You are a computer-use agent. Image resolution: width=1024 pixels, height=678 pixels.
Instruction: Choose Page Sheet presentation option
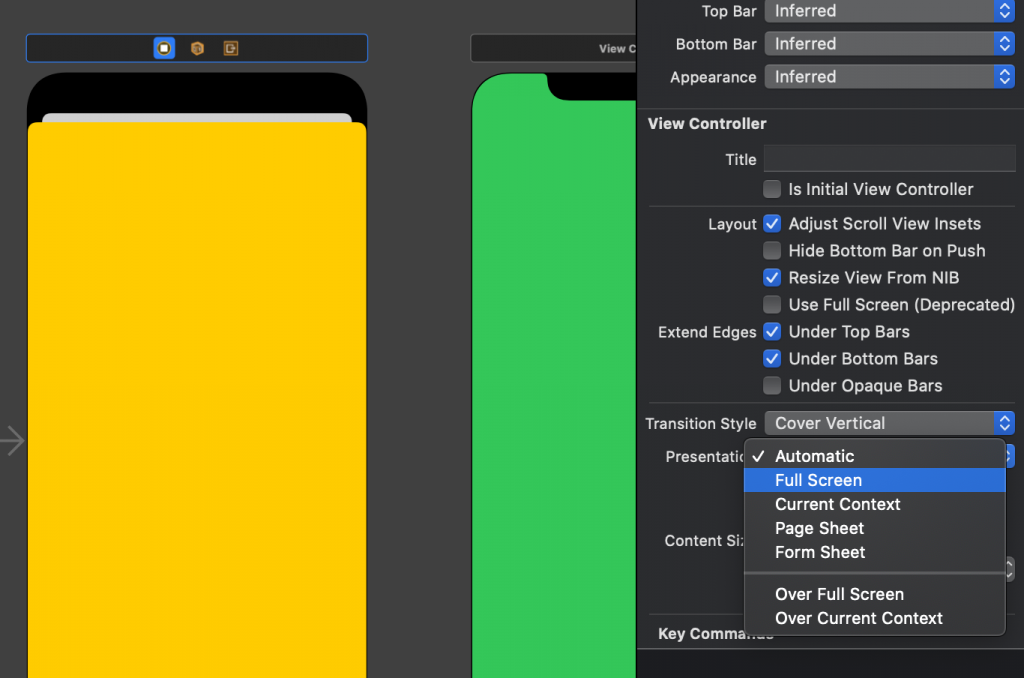click(874, 528)
